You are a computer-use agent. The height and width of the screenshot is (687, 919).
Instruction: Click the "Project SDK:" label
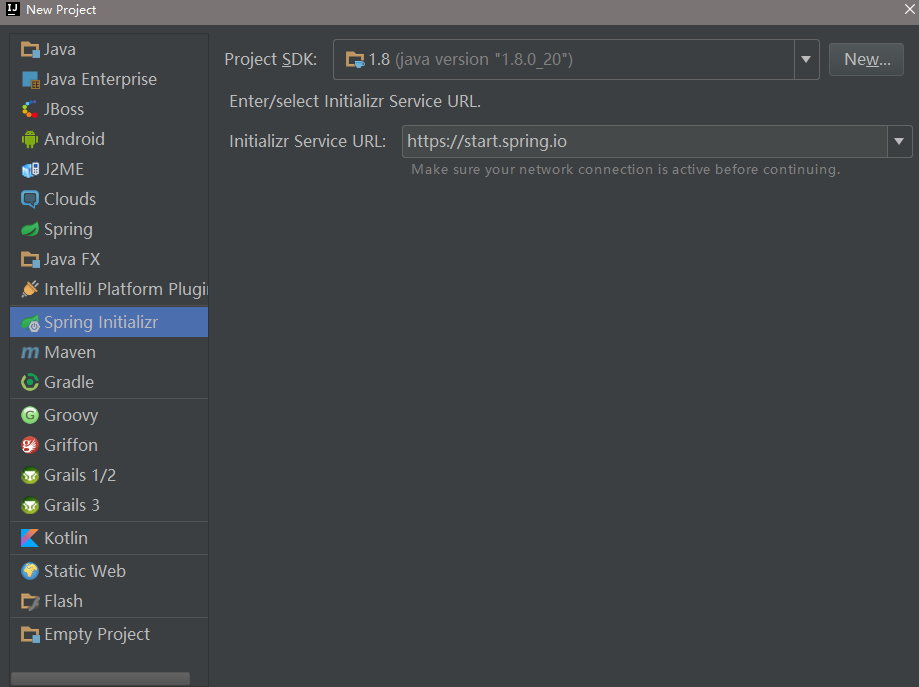(271, 59)
